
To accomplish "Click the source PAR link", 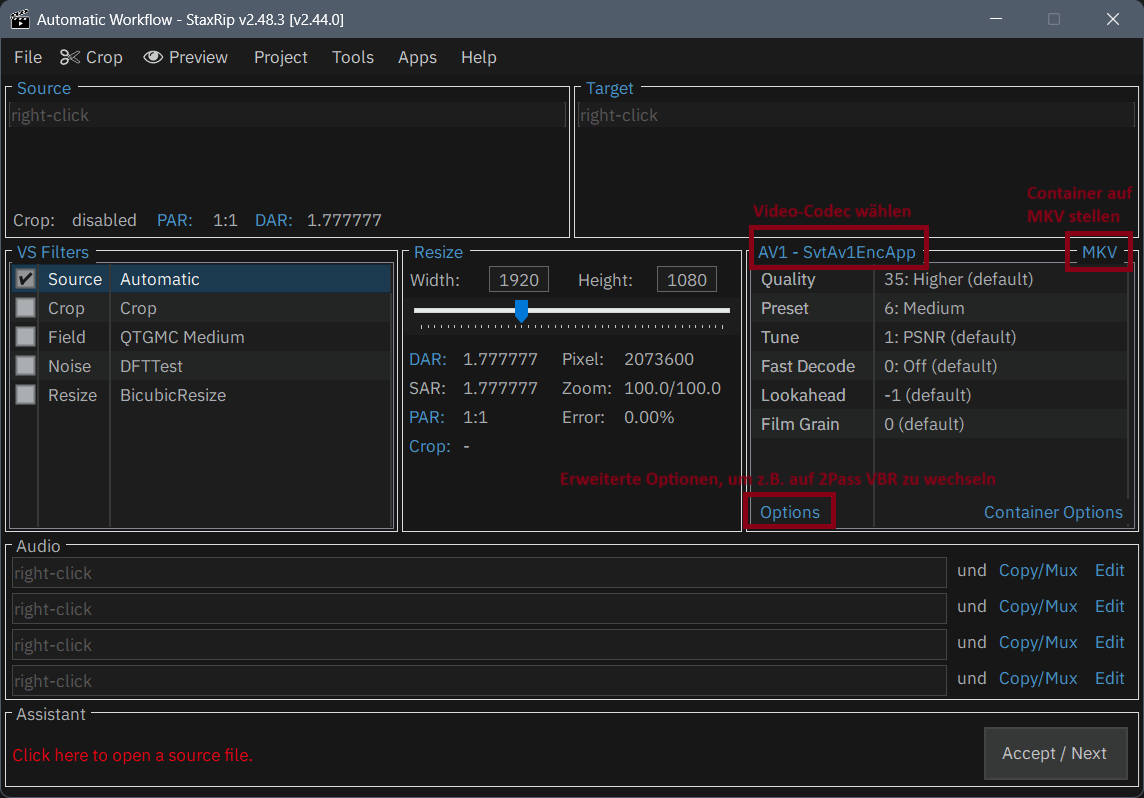I will (174, 220).
